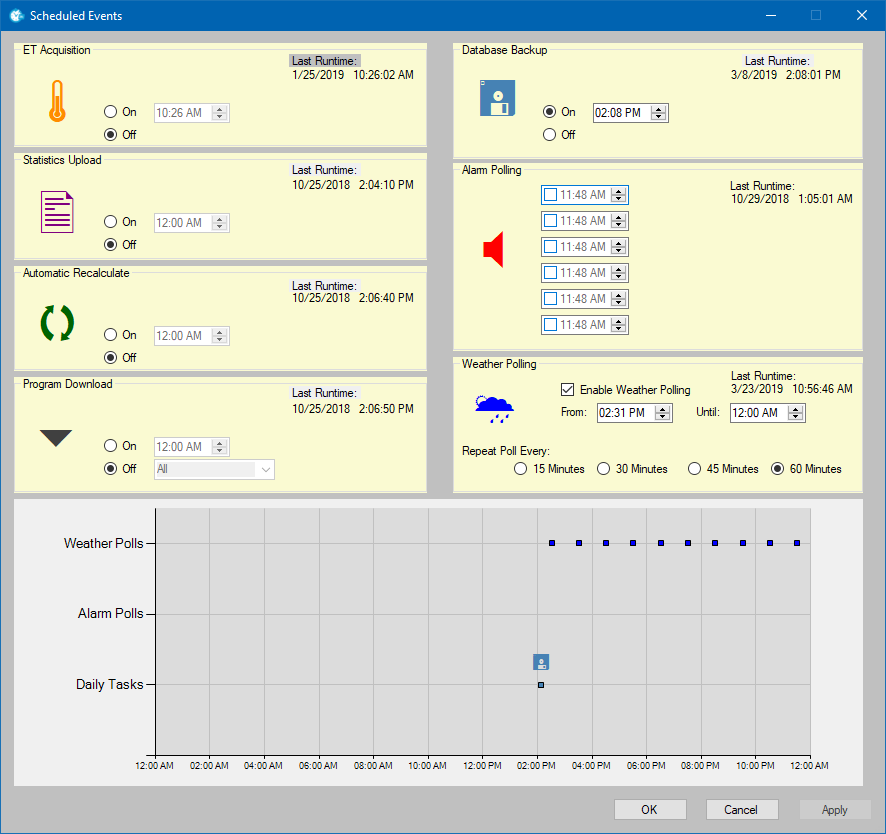Click the Cancel button
The height and width of the screenshot is (834, 886).
coord(742,810)
